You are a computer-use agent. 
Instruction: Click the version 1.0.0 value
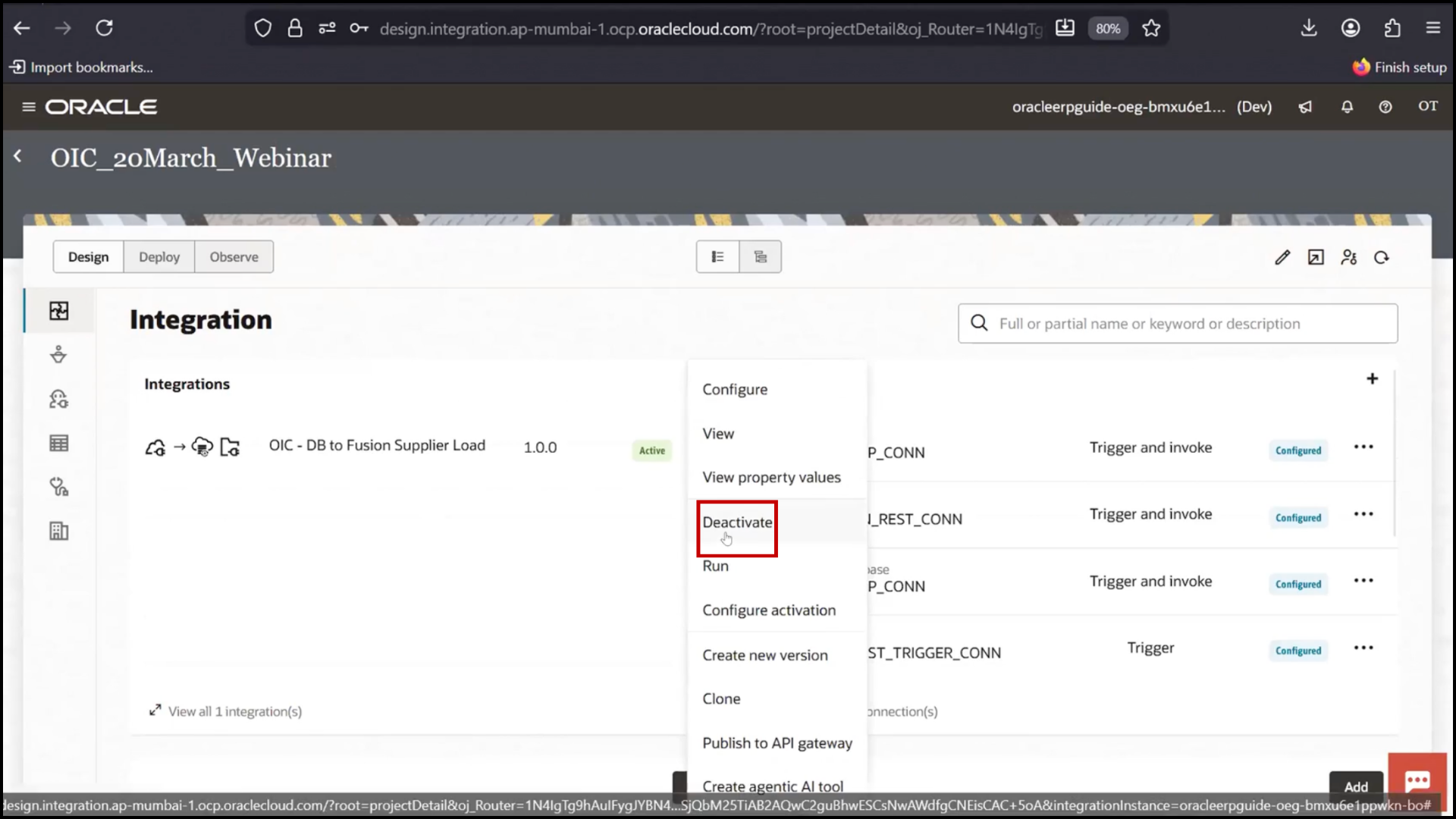point(540,447)
